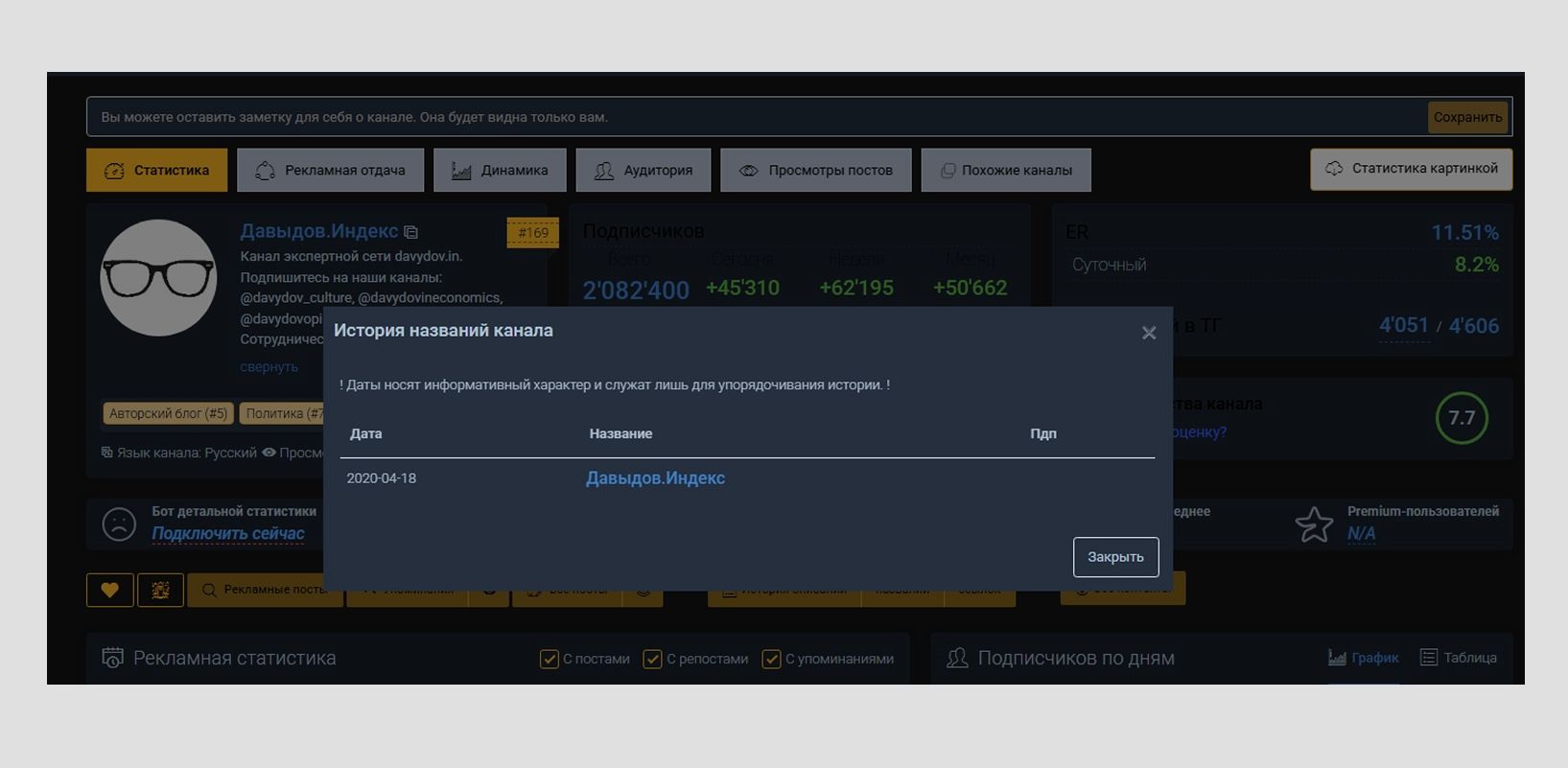Click the star icon beside Premium-пользователей
This screenshot has width=1568, height=768.
pyautogui.click(x=1314, y=524)
